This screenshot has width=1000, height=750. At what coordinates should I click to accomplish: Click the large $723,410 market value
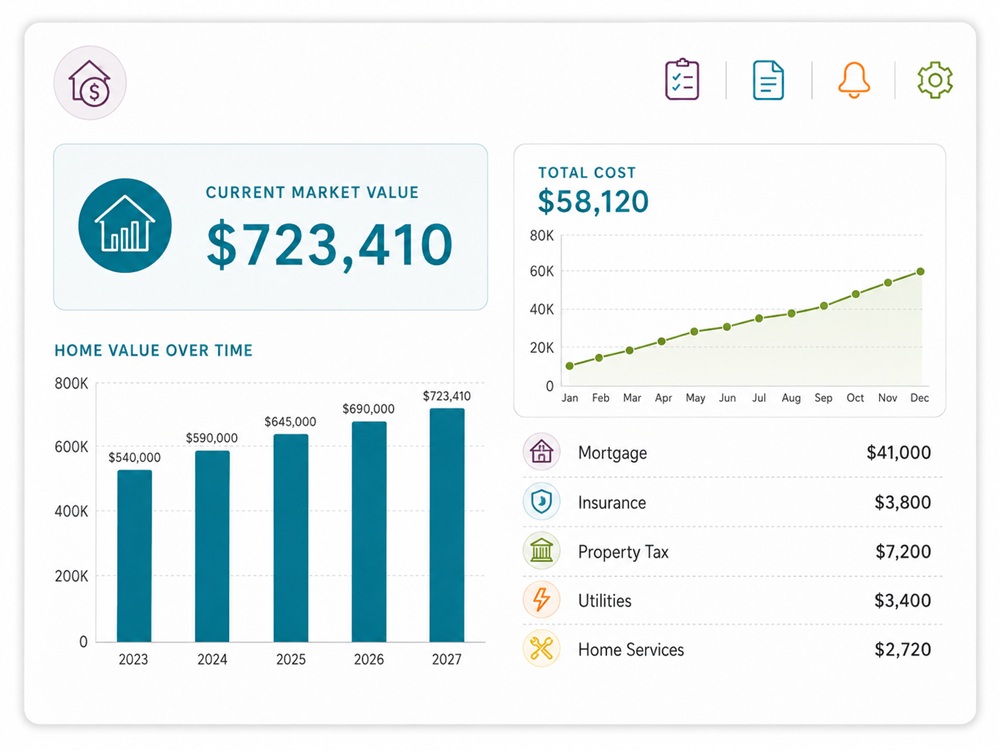(330, 245)
